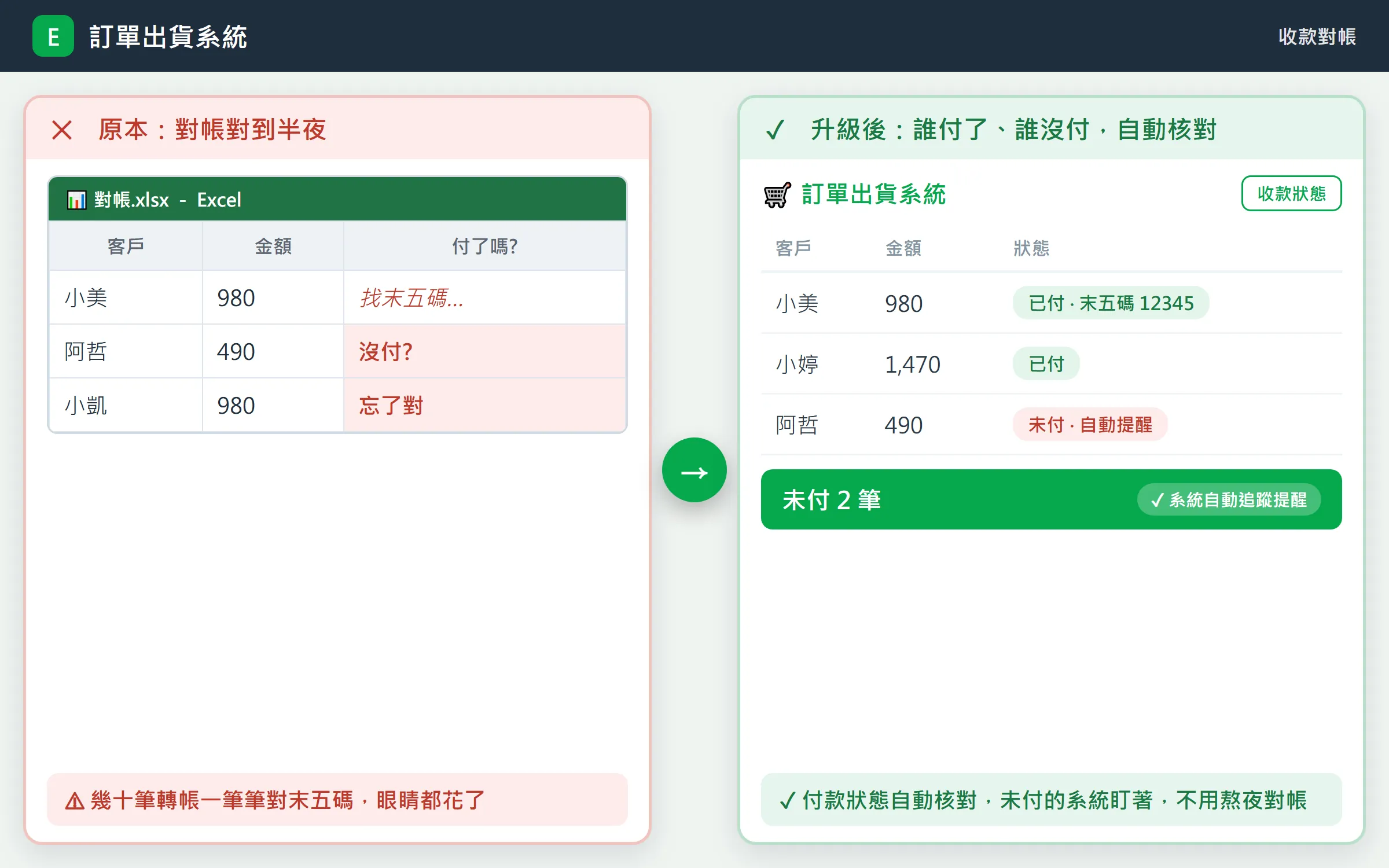Select the 小凱 cell in Excel table
1389x868 pixels.
tap(126, 405)
